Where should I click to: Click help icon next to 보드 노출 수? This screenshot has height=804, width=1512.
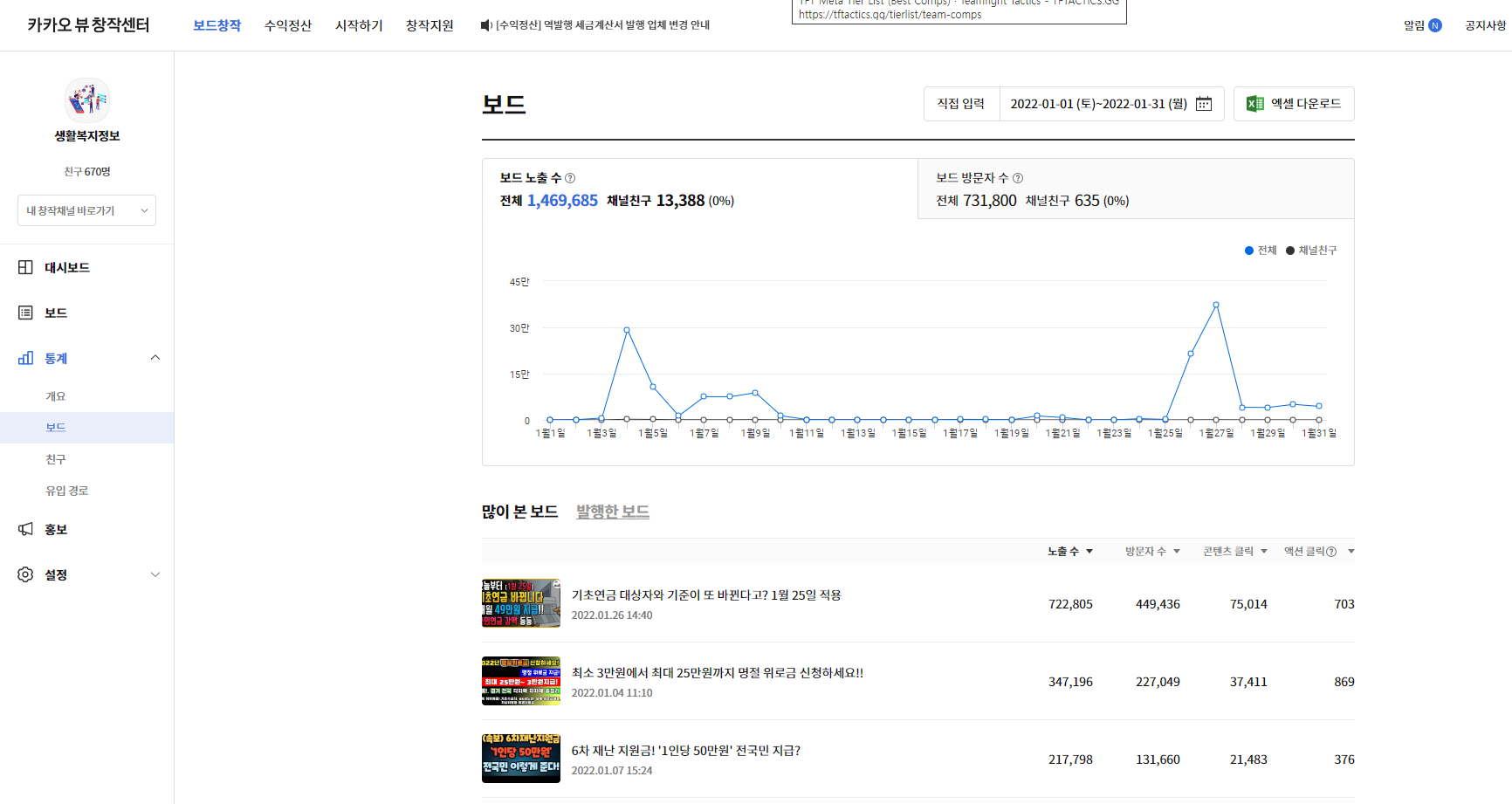click(570, 178)
